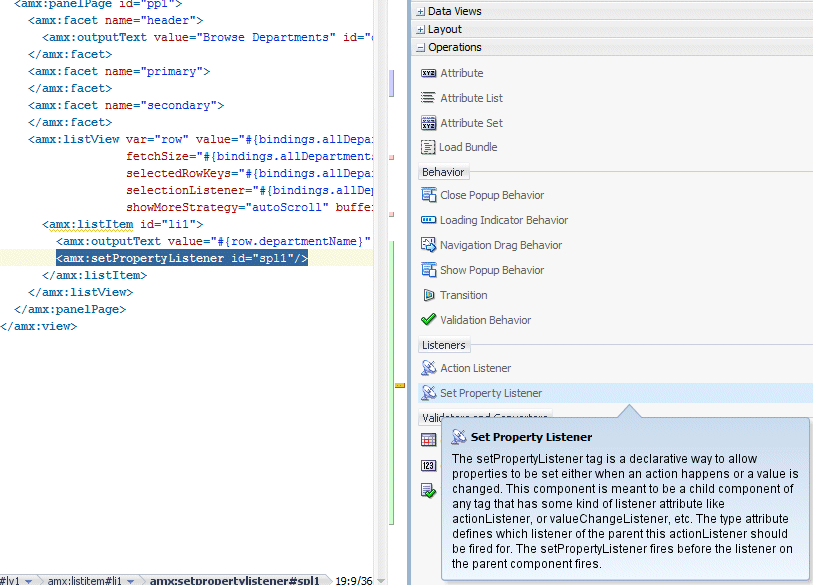The height and width of the screenshot is (585, 813).
Task: Select the #lv1 breadcrumb segment
Action: click(10, 581)
